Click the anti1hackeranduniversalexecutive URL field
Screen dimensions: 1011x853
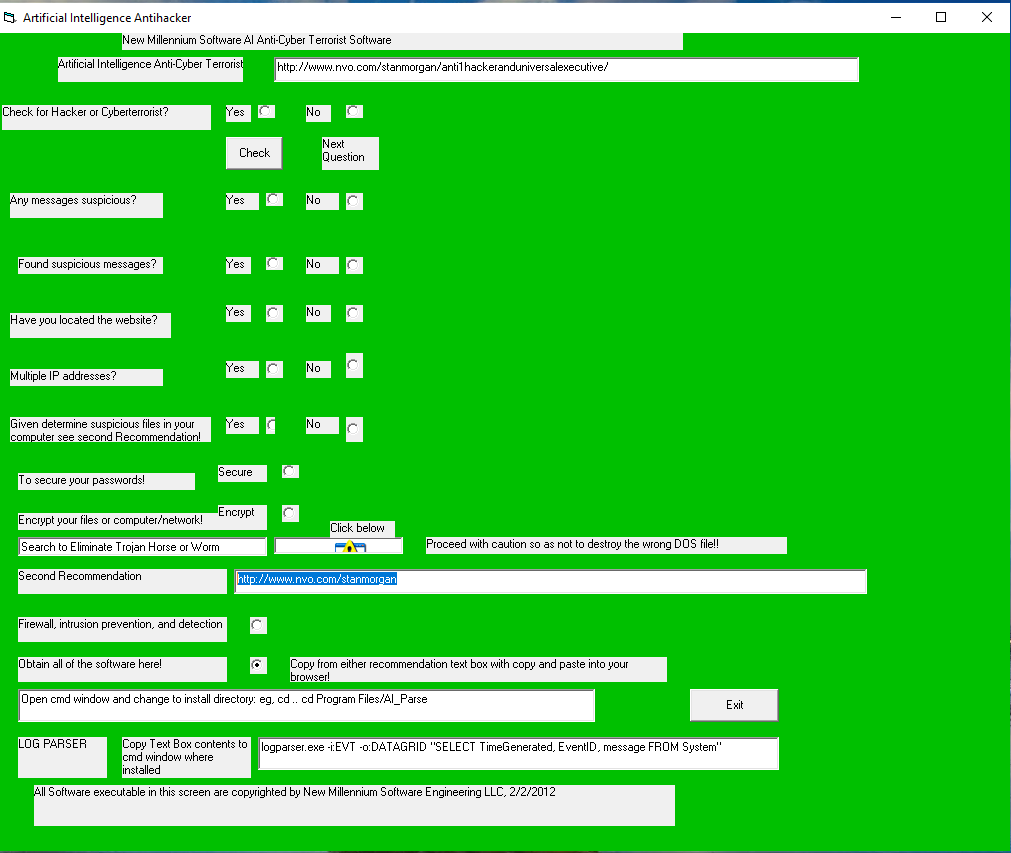(566, 69)
